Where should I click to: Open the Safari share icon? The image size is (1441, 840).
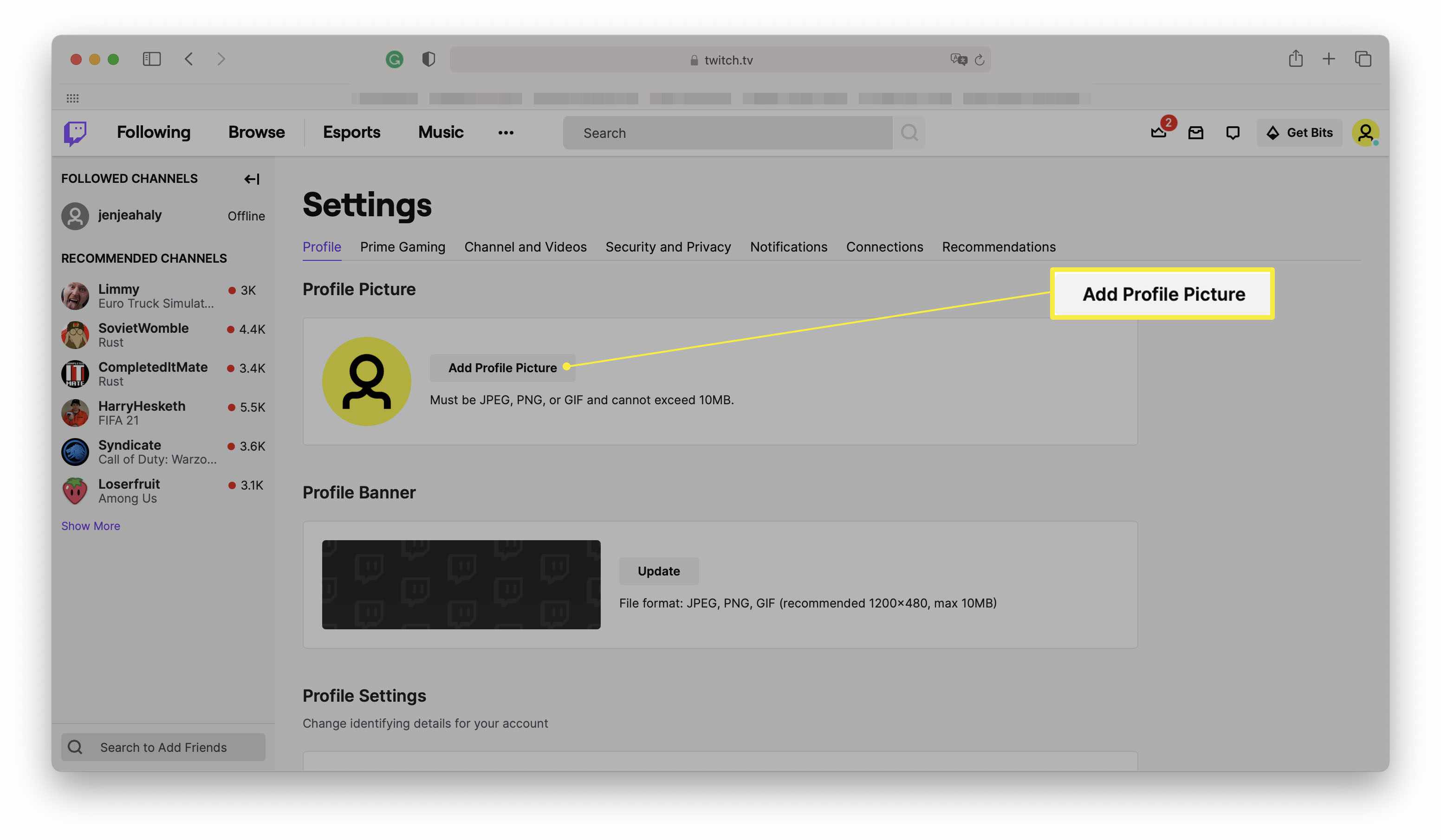click(1296, 58)
